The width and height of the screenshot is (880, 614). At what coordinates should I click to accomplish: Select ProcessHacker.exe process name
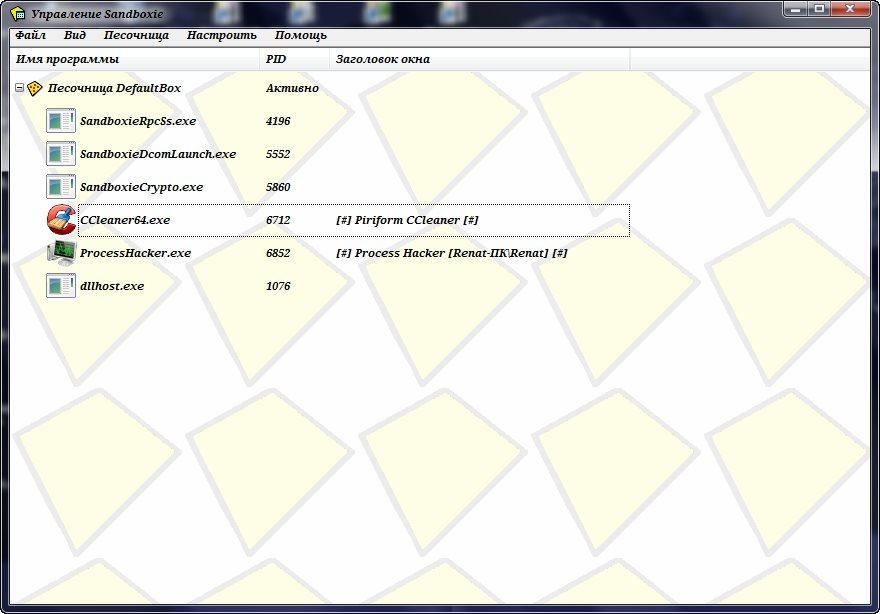(135, 253)
